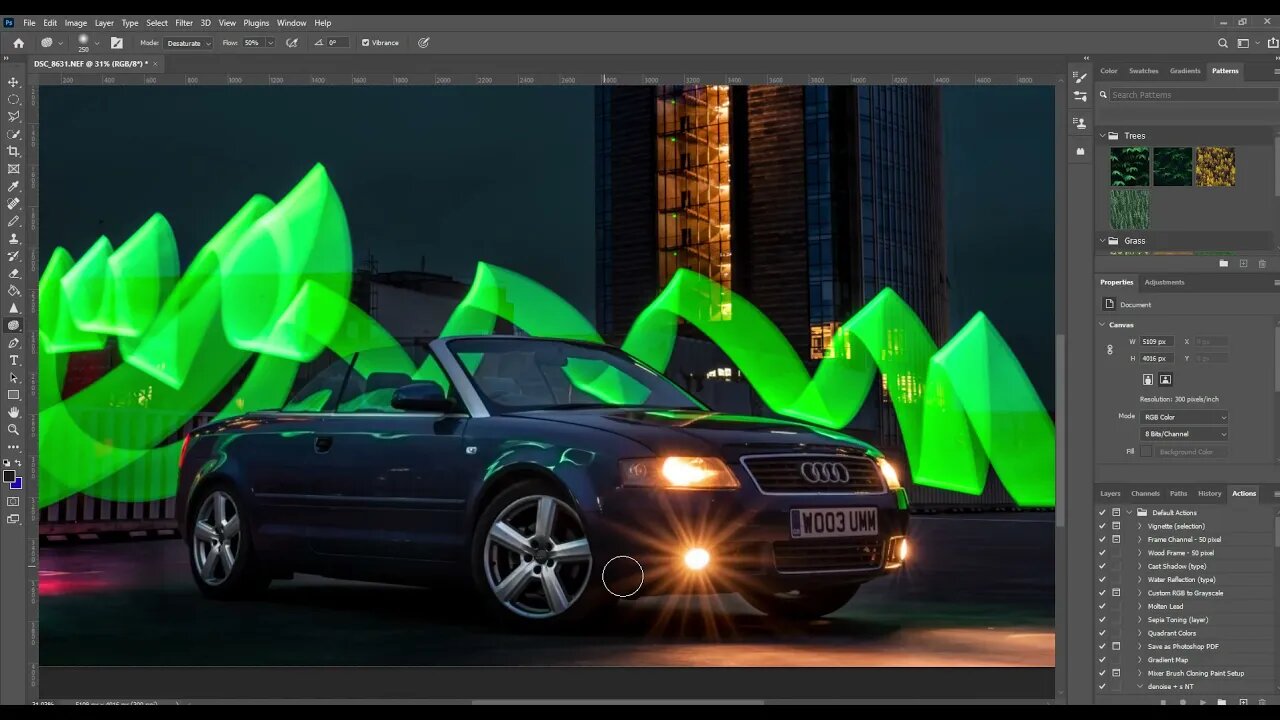Select the Pen tool
Image resolution: width=1280 pixels, height=720 pixels.
pos(14,343)
